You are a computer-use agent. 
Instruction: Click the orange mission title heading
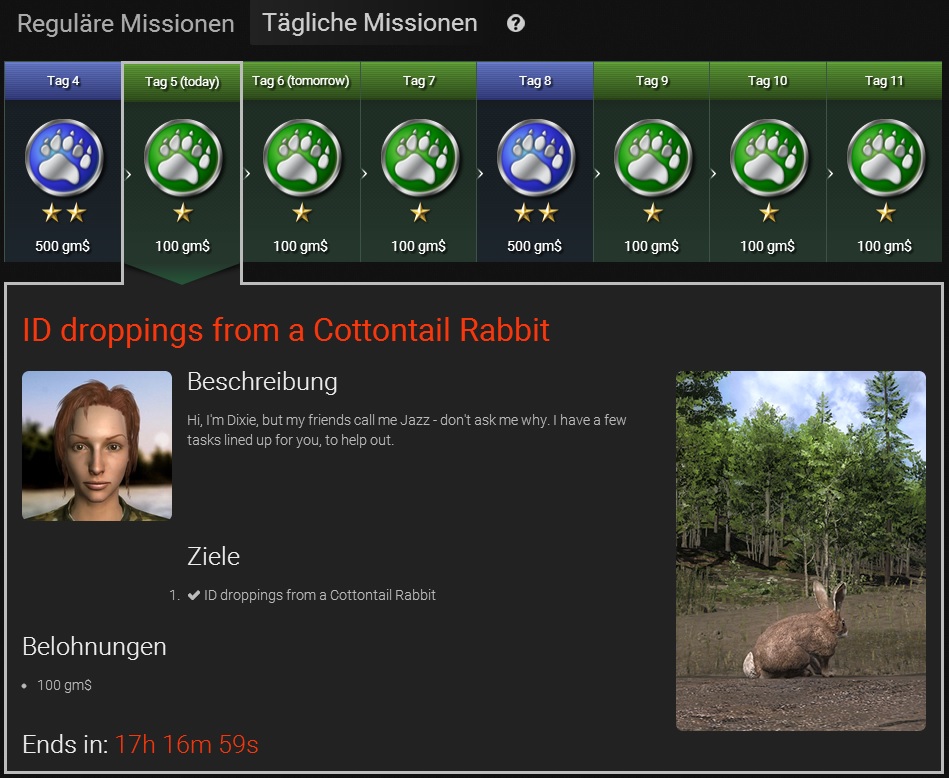point(286,331)
